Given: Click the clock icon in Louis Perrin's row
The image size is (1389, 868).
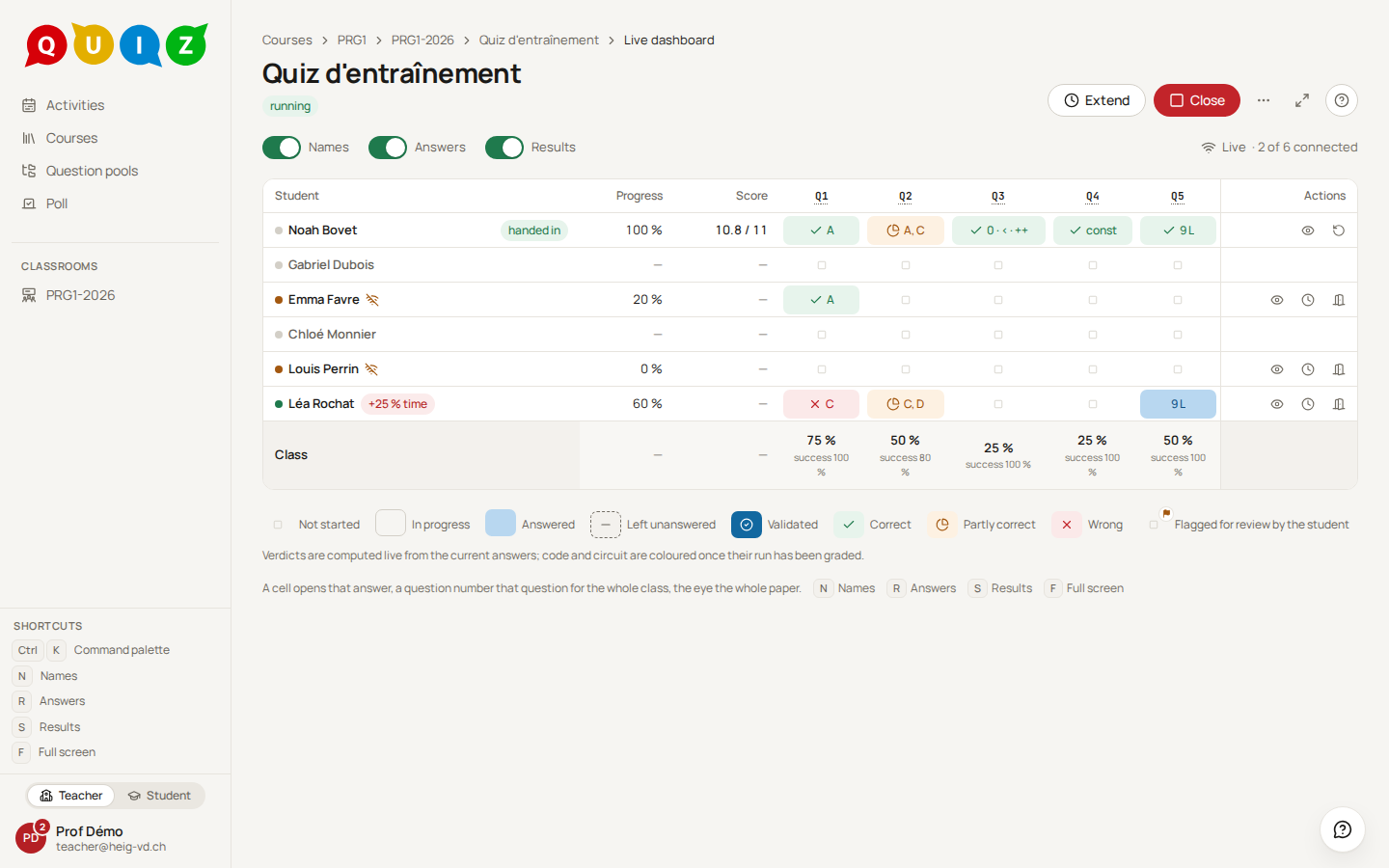Looking at the screenshot, I should (1308, 369).
